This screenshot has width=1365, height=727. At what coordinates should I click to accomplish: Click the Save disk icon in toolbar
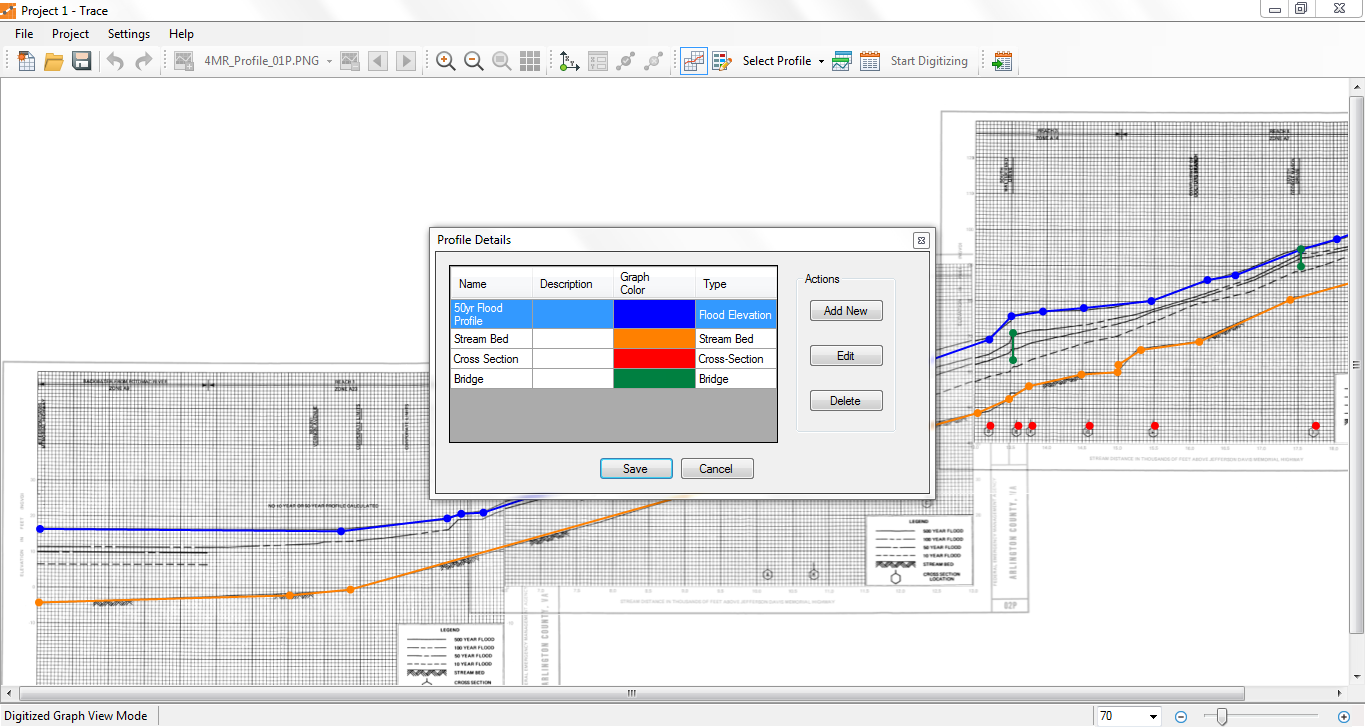pyautogui.click(x=82, y=61)
